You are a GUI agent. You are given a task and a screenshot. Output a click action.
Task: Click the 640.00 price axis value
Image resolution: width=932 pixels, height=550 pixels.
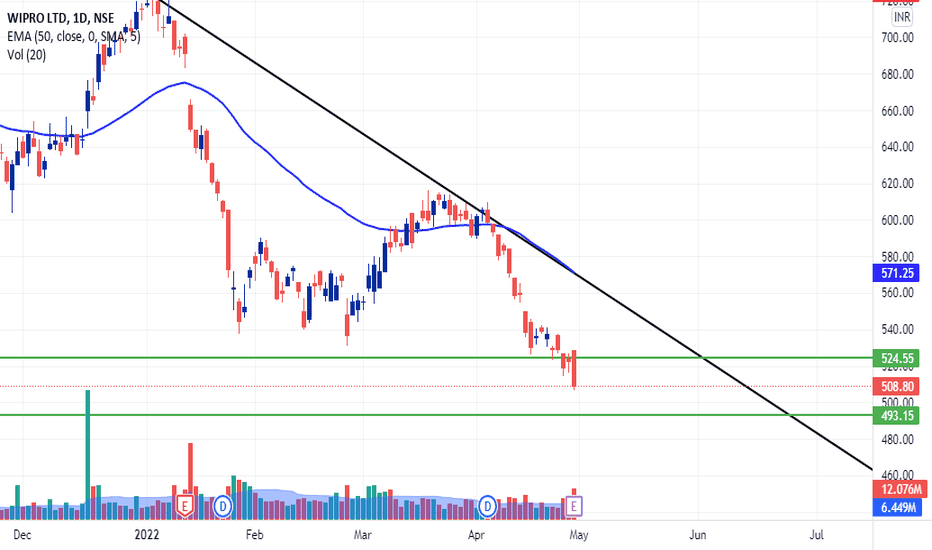(897, 147)
